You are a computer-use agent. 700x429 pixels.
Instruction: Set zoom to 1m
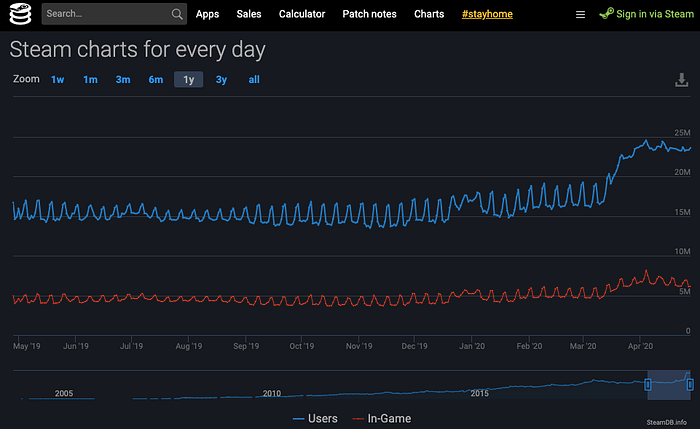point(90,79)
